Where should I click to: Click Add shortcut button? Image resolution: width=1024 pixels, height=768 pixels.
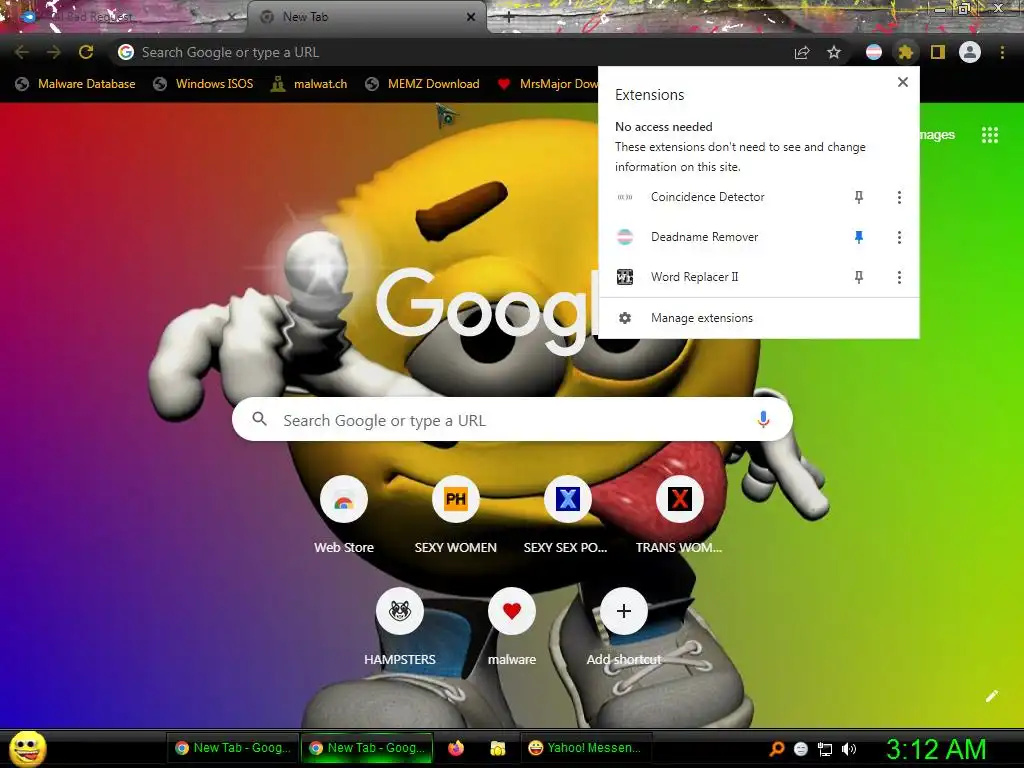coord(624,627)
